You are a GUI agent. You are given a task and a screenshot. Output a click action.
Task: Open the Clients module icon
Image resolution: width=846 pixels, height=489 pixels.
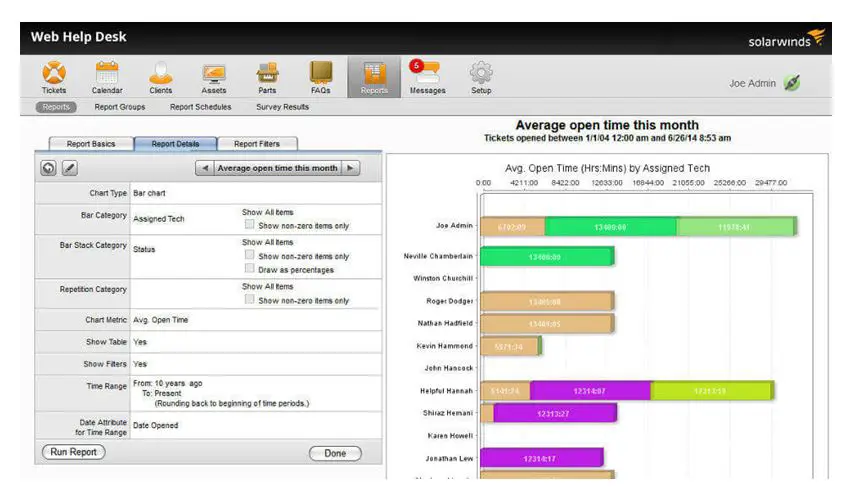160,77
